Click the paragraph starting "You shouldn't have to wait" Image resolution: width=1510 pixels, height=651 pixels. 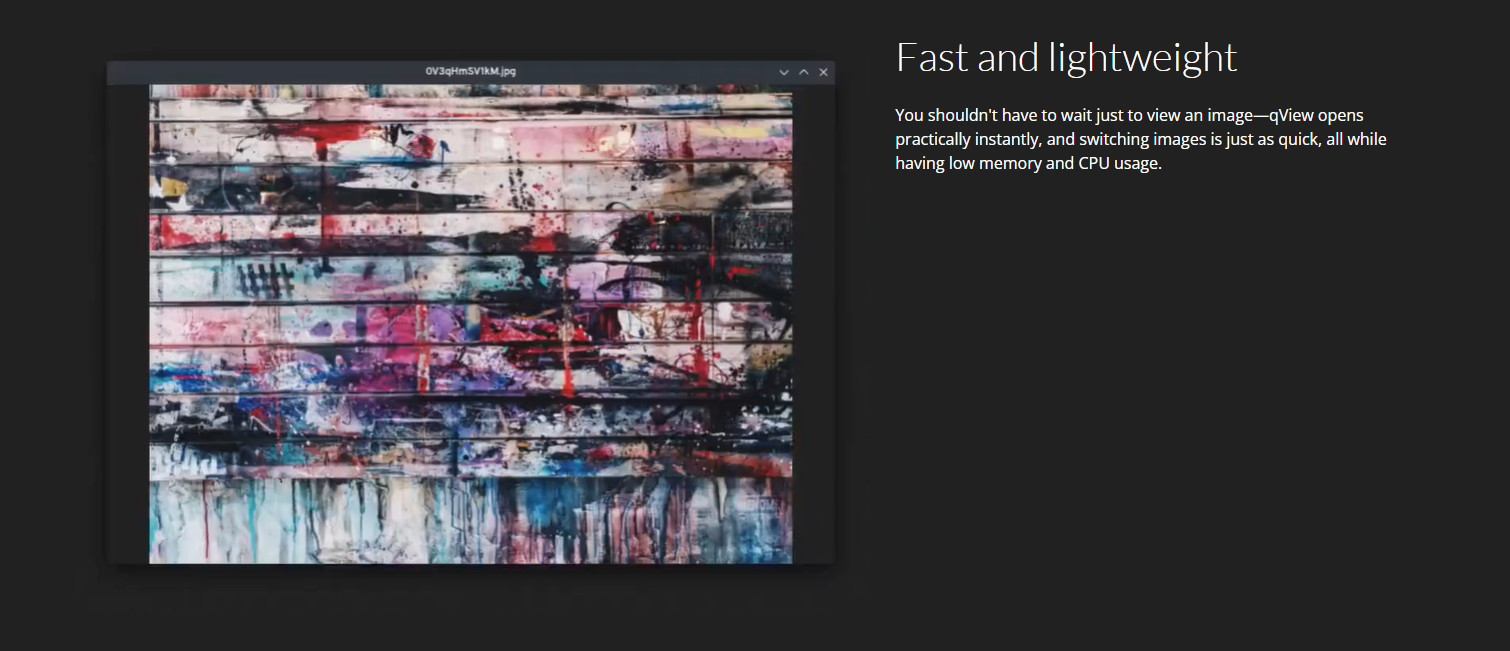1141,139
